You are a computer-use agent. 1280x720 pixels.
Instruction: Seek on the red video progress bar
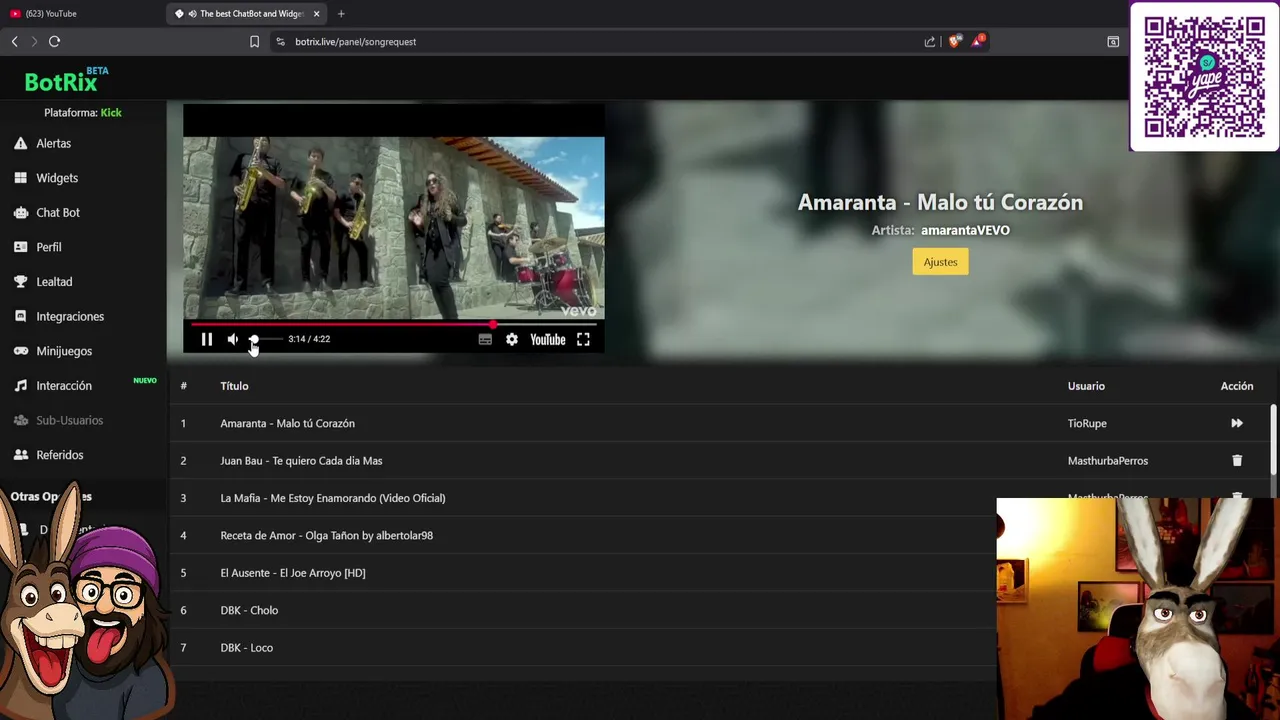pyautogui.click(x=394, y=324)
